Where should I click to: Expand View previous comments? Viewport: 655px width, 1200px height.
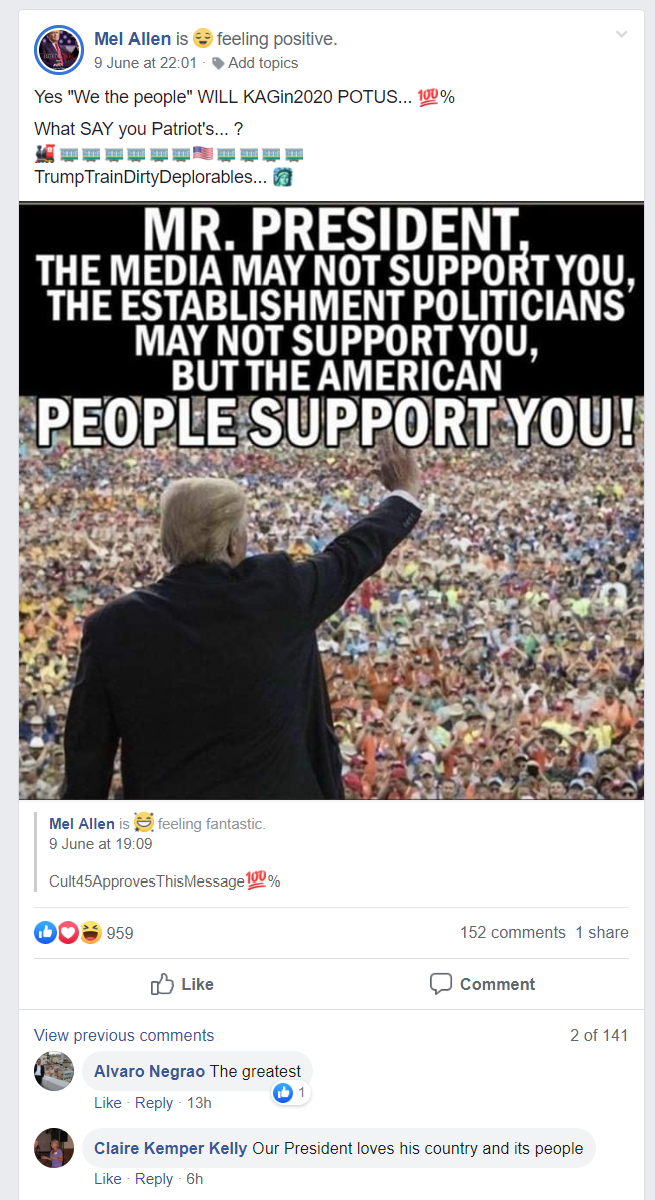124,1035
